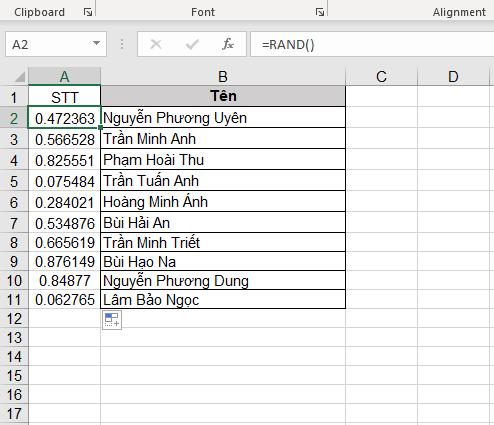Select cell with value 0.472363
The height and width of the screenshot is (425, 494).
click(x=65, y=118)
